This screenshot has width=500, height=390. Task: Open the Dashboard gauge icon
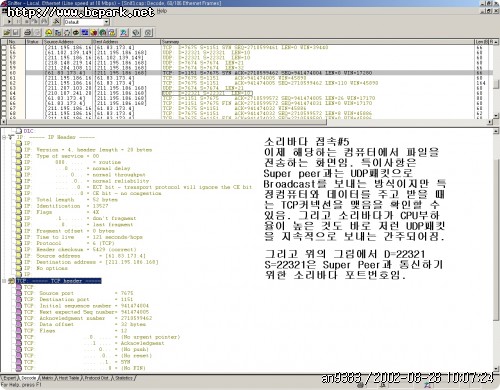pos(49,32)
